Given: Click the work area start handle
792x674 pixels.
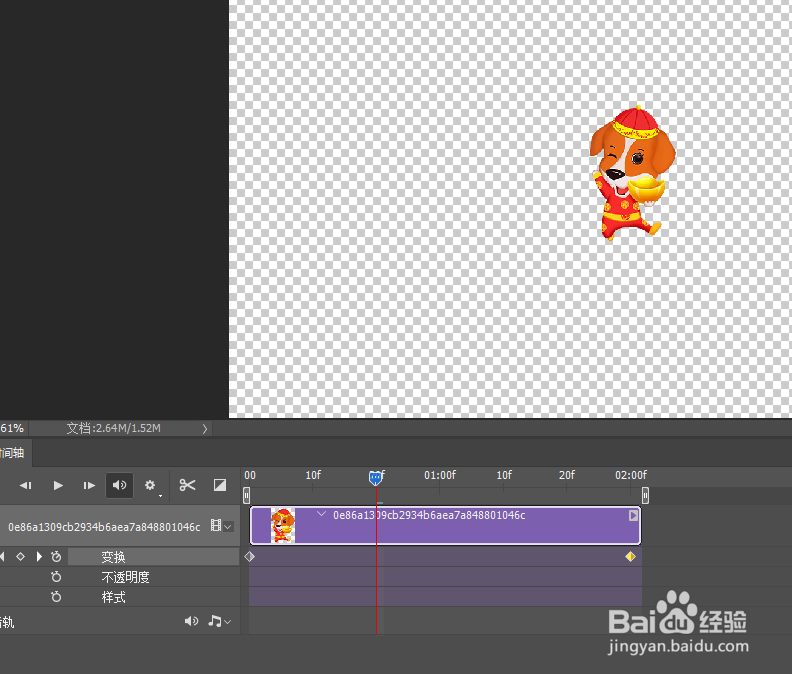Looking at the screenshot, I should pos(246,495).
